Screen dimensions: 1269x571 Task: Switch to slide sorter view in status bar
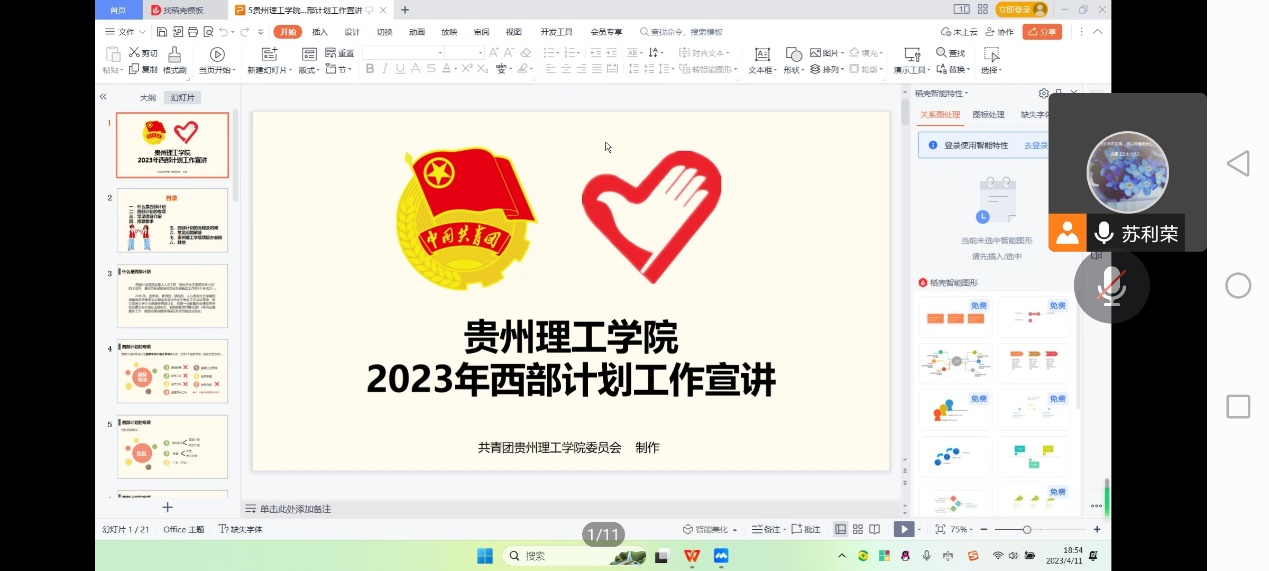click(x=858, y=529)
